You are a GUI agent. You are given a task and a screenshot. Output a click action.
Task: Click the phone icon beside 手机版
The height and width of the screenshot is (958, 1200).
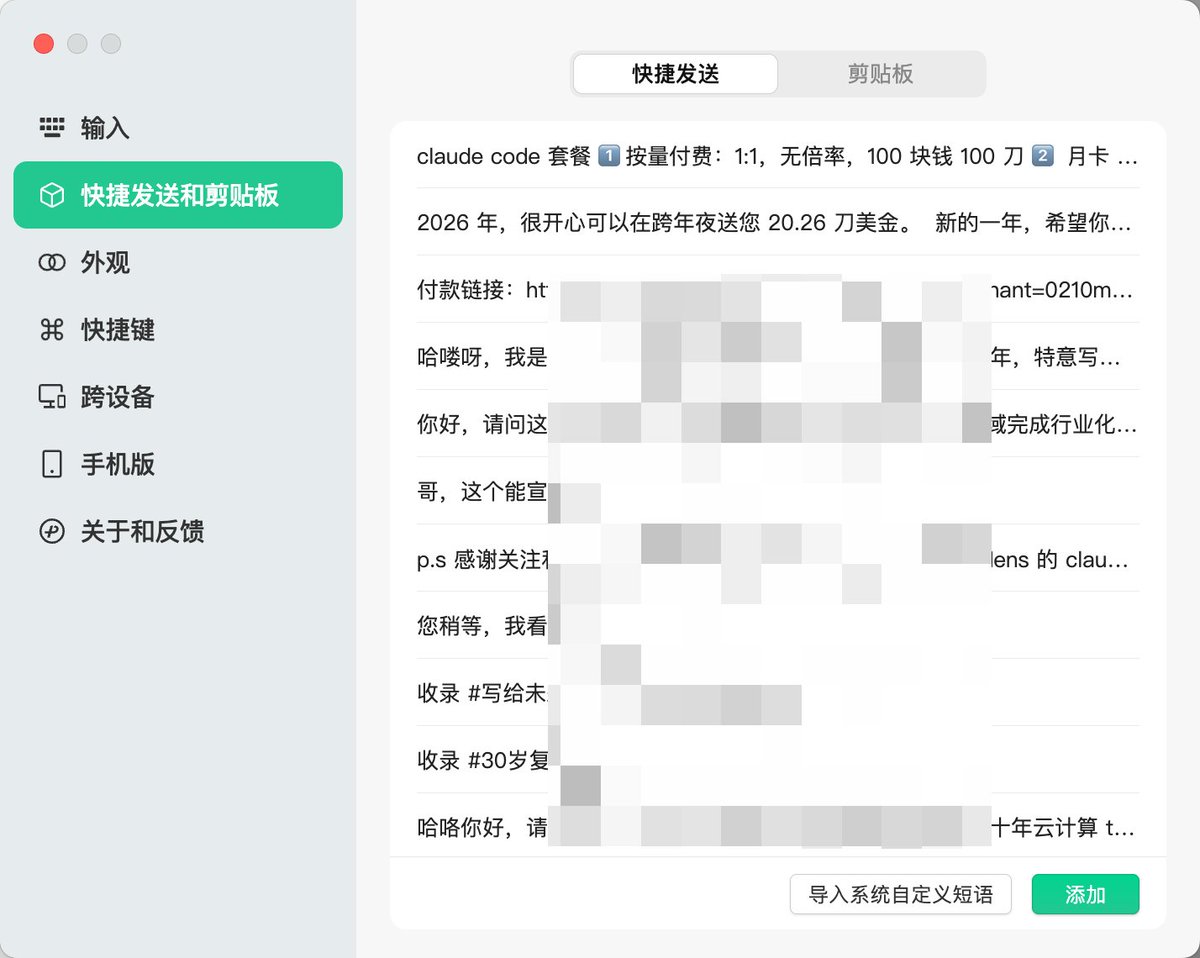point(51,463)
